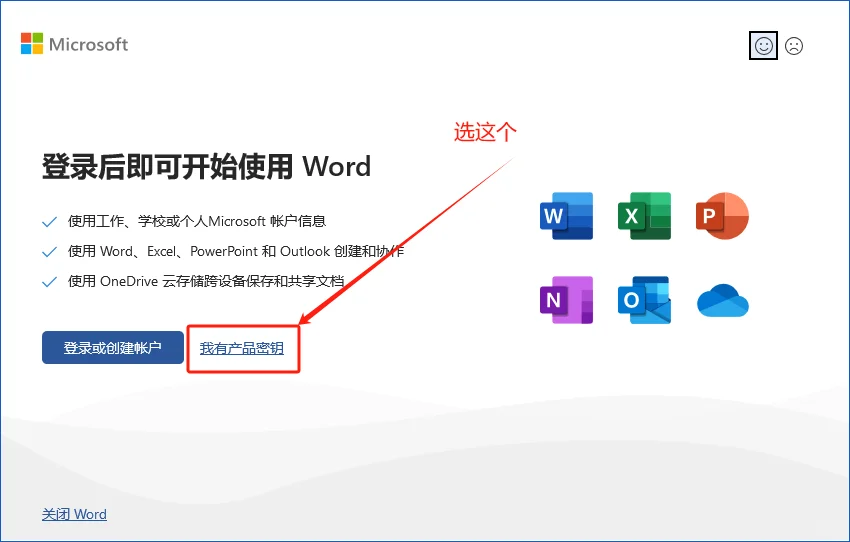Click the Outlook app icon
The height and width of the screenshot is (542, 850).
tap(645, 300)
